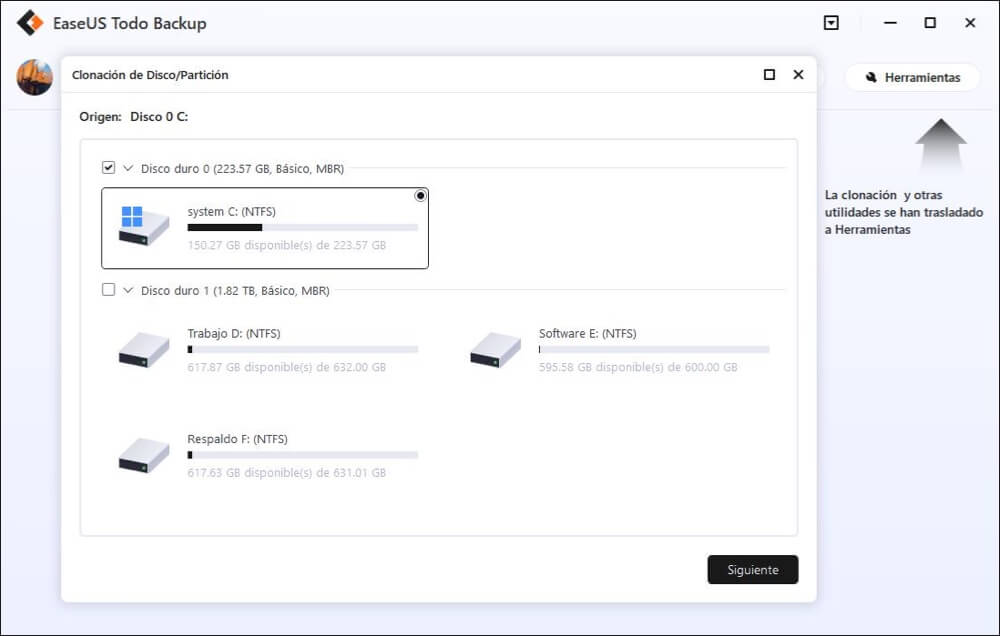Click the "Clonación de Disco/Partición" dialog title
This screenshot has height=636, width=1000.
(150, 75)
